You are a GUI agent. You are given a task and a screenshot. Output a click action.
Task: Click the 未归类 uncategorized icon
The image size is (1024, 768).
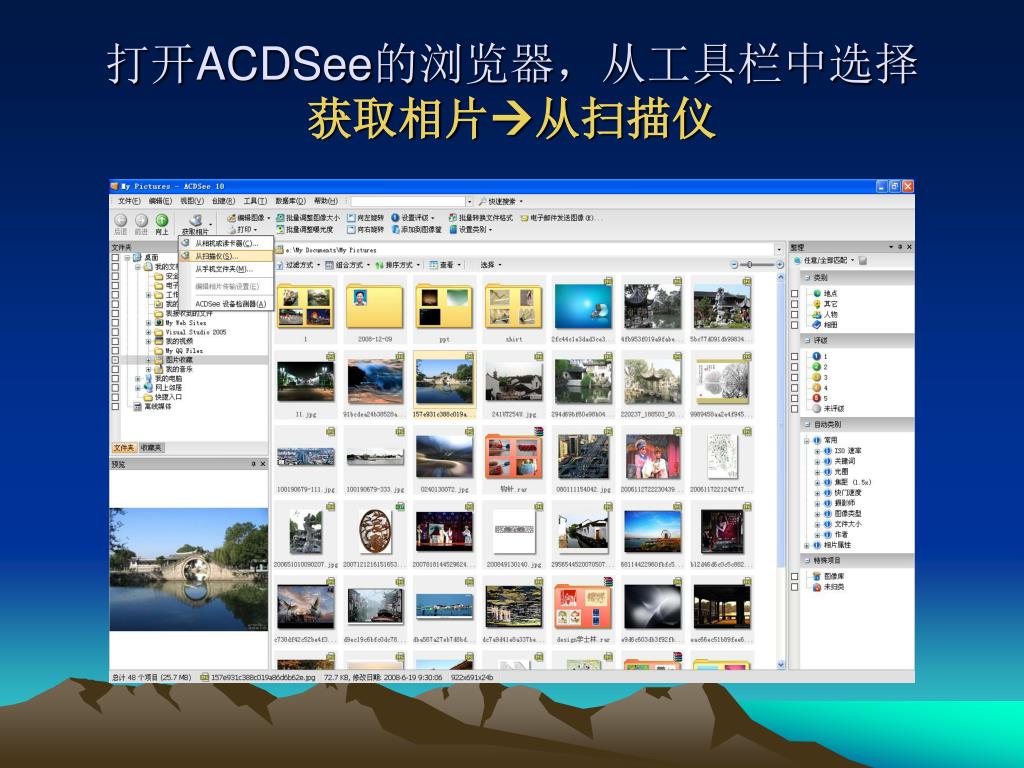[x=816, y=586]
